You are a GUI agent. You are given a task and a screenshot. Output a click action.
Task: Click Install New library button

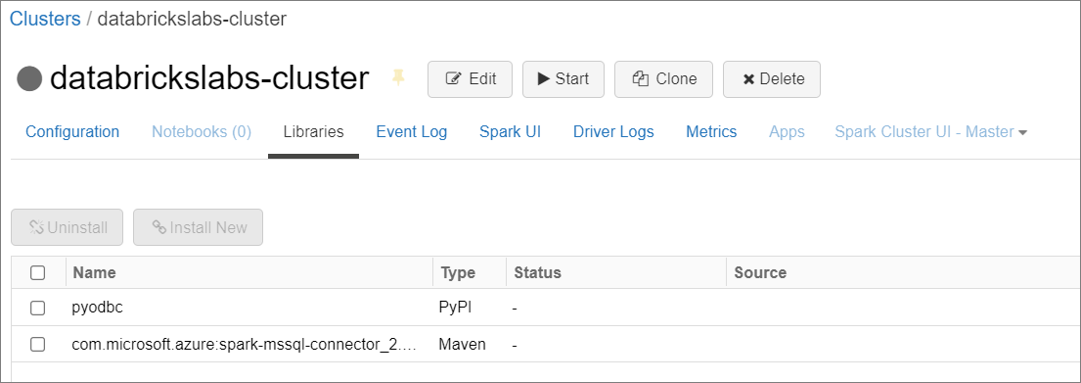[x=198, y=227]
